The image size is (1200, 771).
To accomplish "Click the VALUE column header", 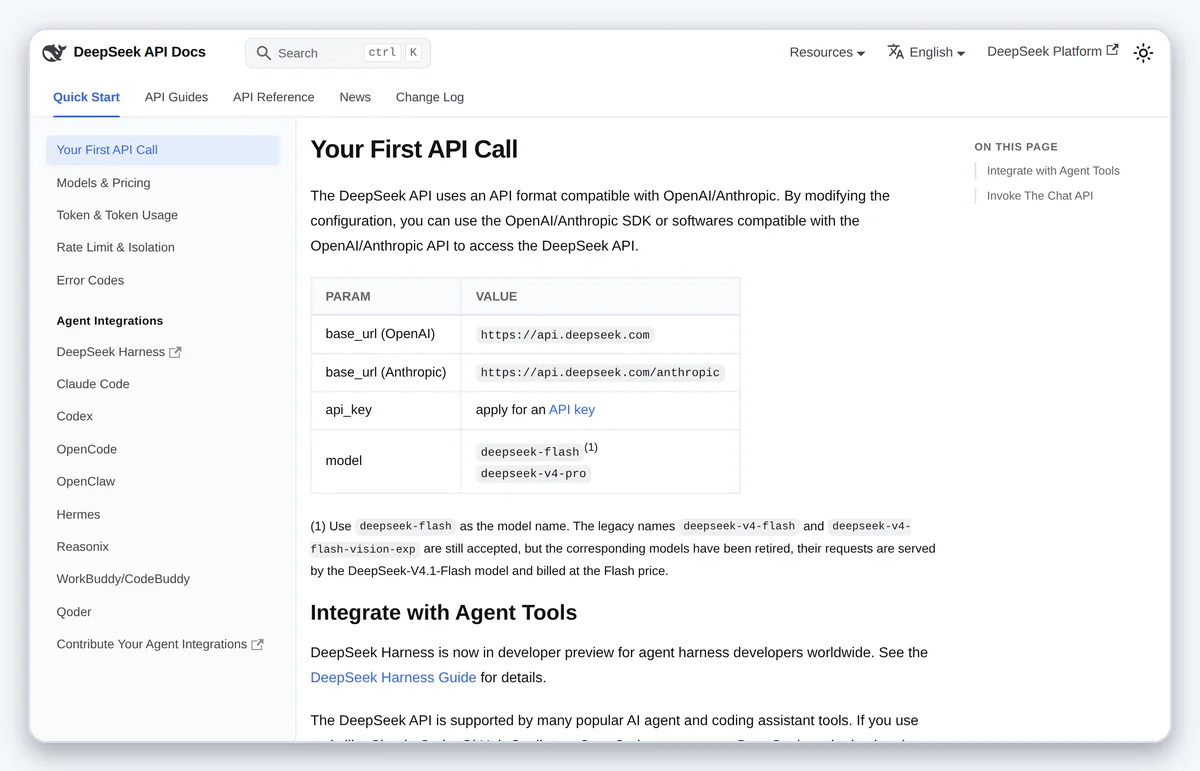I will click(600, 297).
